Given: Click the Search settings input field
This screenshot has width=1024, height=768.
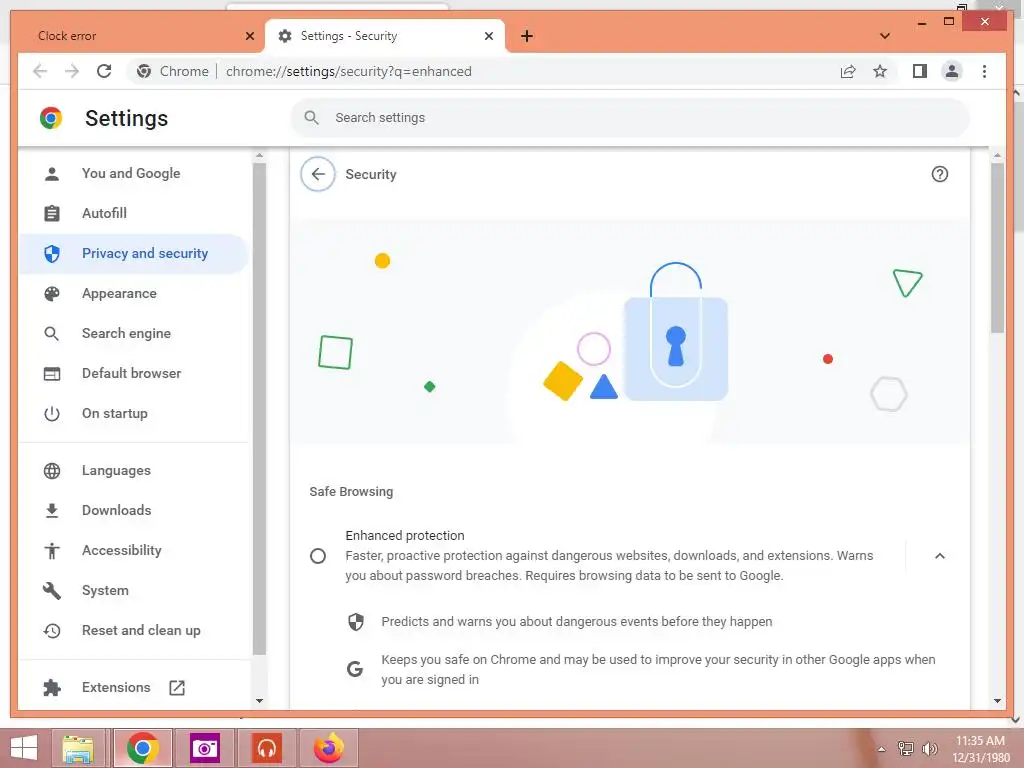Looking at the screenshot, I should point(630,118).
